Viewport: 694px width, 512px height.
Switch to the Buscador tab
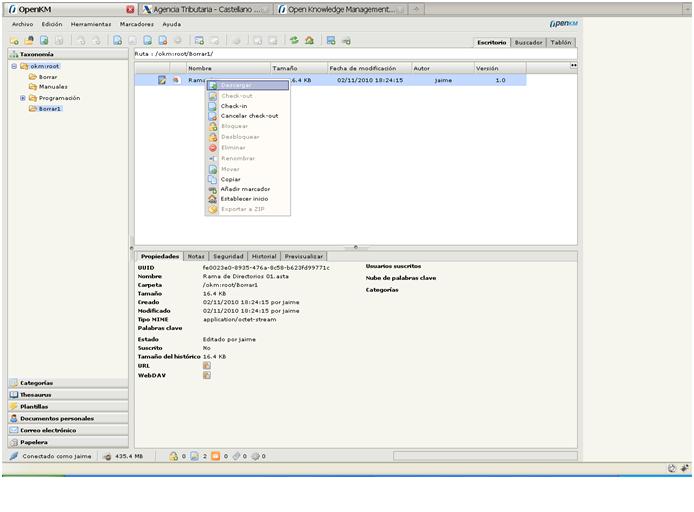pos(528,42)
